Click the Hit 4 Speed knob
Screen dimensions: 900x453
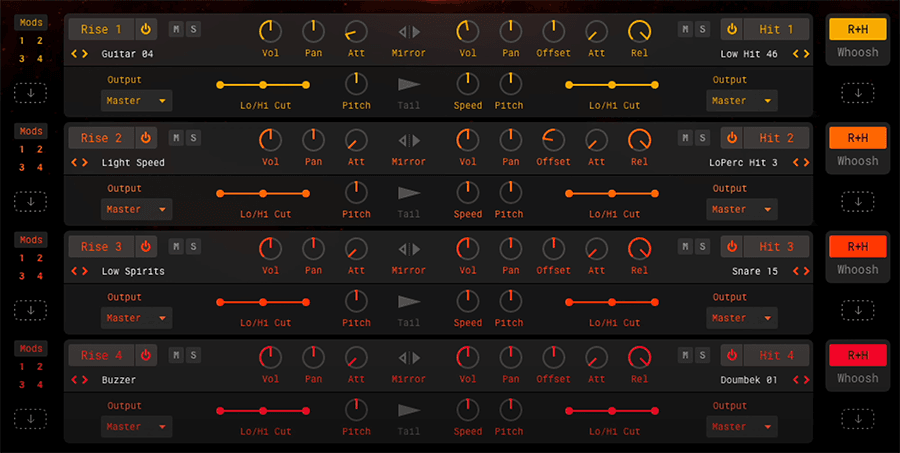(x=468, y=410)
